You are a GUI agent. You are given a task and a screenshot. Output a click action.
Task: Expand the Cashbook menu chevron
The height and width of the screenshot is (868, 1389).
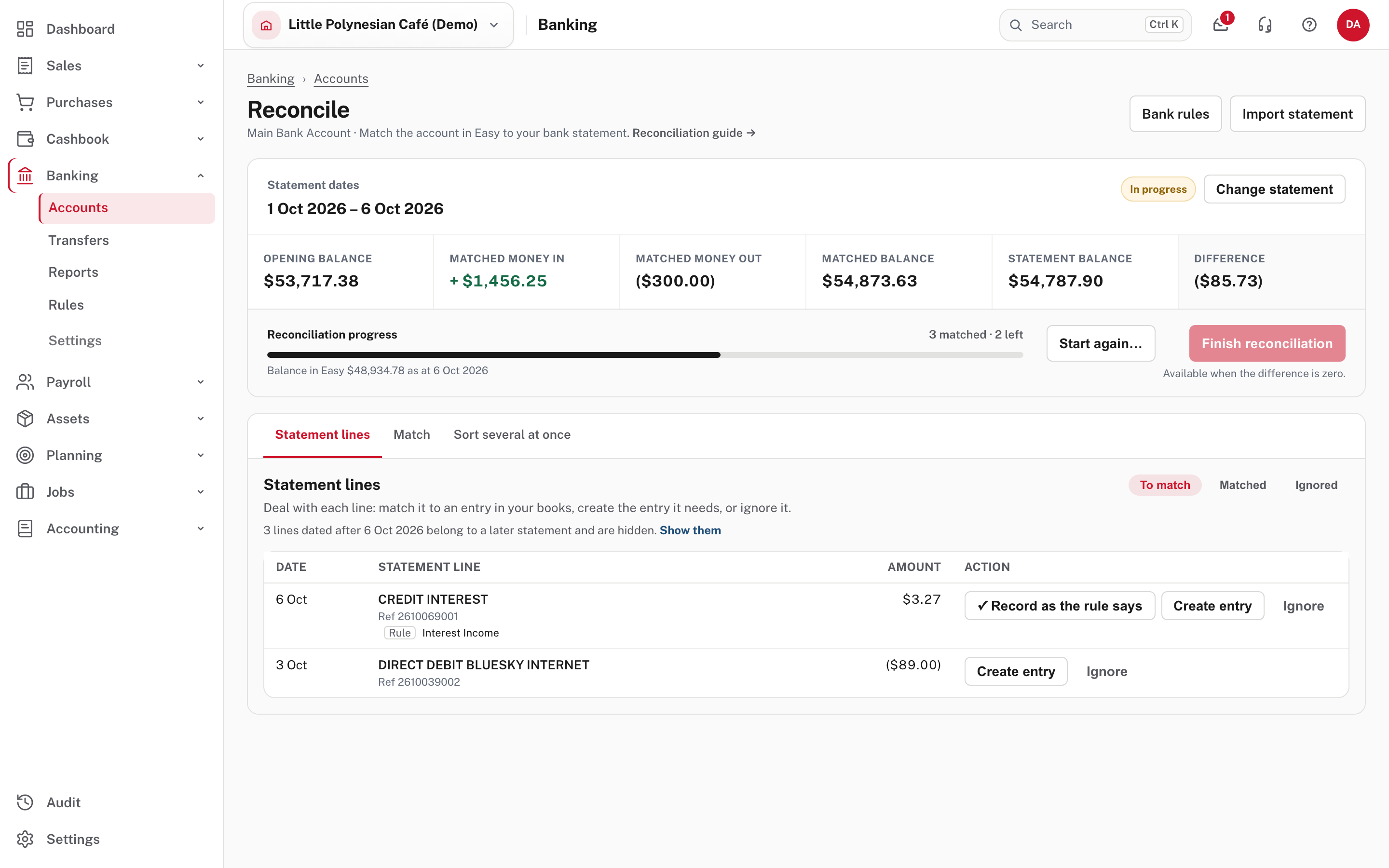pyautogui.click(x=201, y=139)
